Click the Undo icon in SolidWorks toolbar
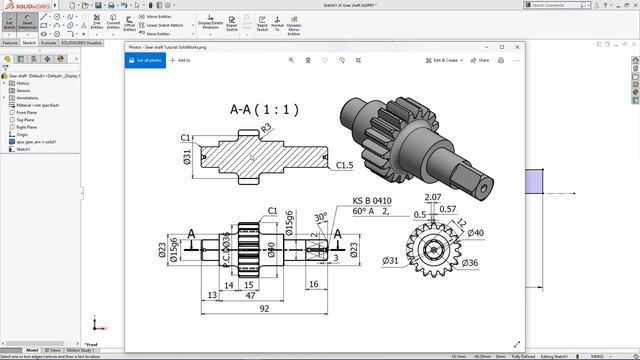 [124, 5]
